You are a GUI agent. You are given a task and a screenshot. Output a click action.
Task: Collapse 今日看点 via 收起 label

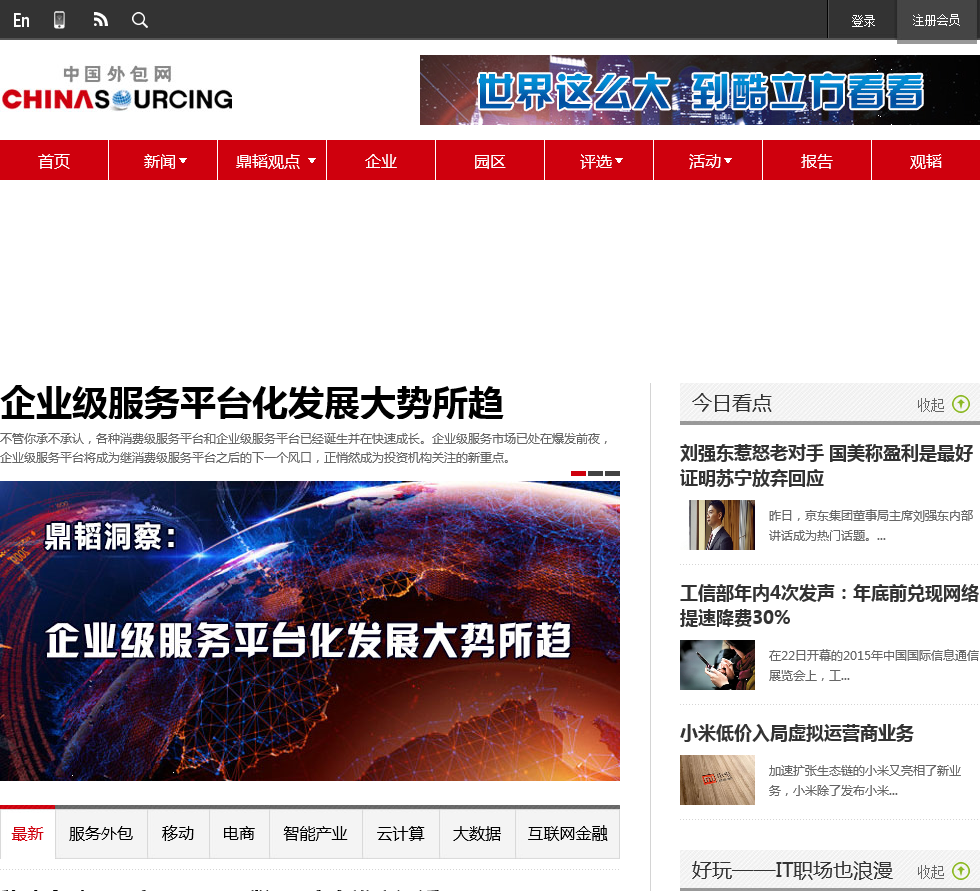tap(931, 405)
